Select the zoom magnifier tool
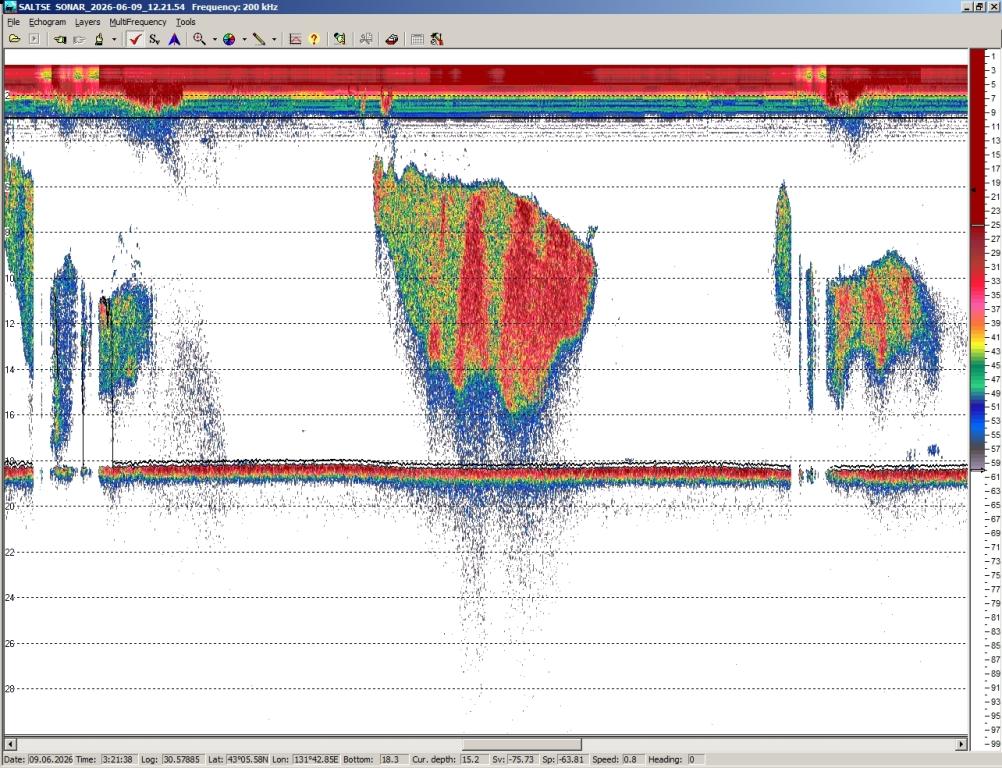This screenshot has height=768, width=1002. point(199,39)
